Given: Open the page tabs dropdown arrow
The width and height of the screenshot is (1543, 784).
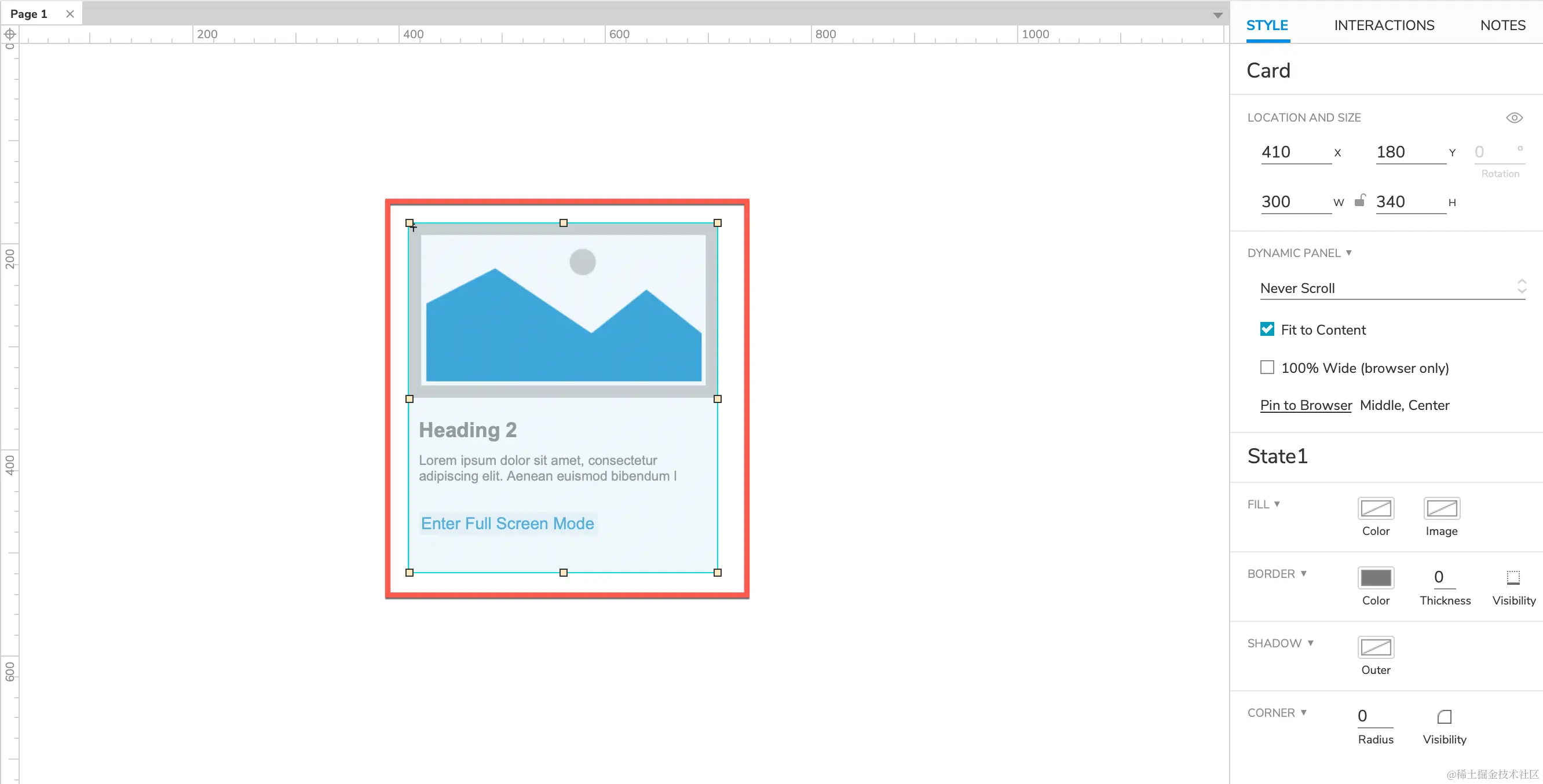Looking at the screenshot, I should pos(1217,15).
